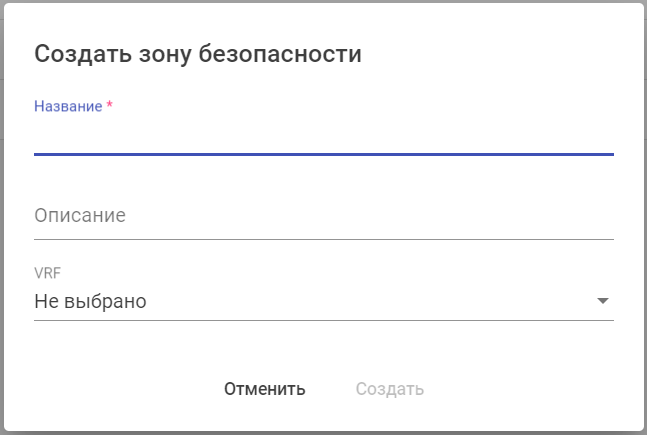Cancel the security zone dialog
The width and height of the screenshot is (647, 435).
tap(265, 389)
